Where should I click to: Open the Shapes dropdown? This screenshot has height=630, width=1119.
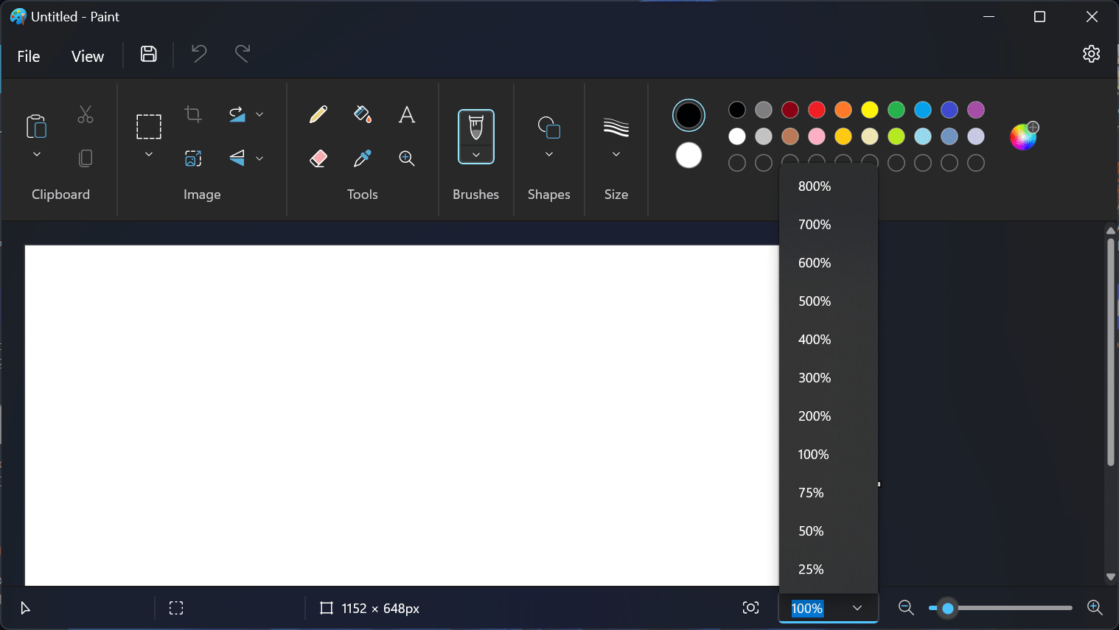548,155
